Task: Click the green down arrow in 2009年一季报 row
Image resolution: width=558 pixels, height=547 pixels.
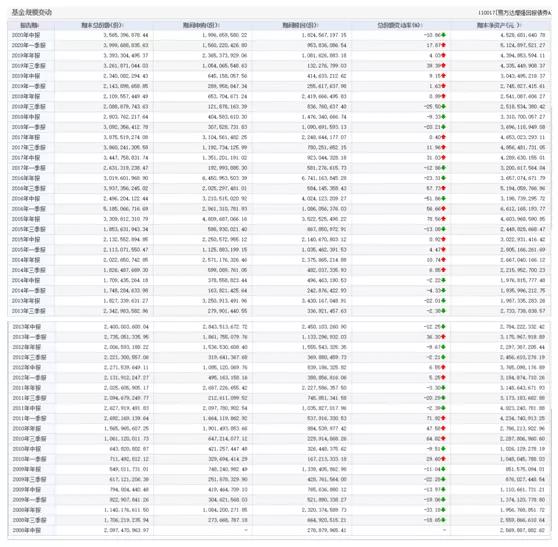Action: (443, 500)
